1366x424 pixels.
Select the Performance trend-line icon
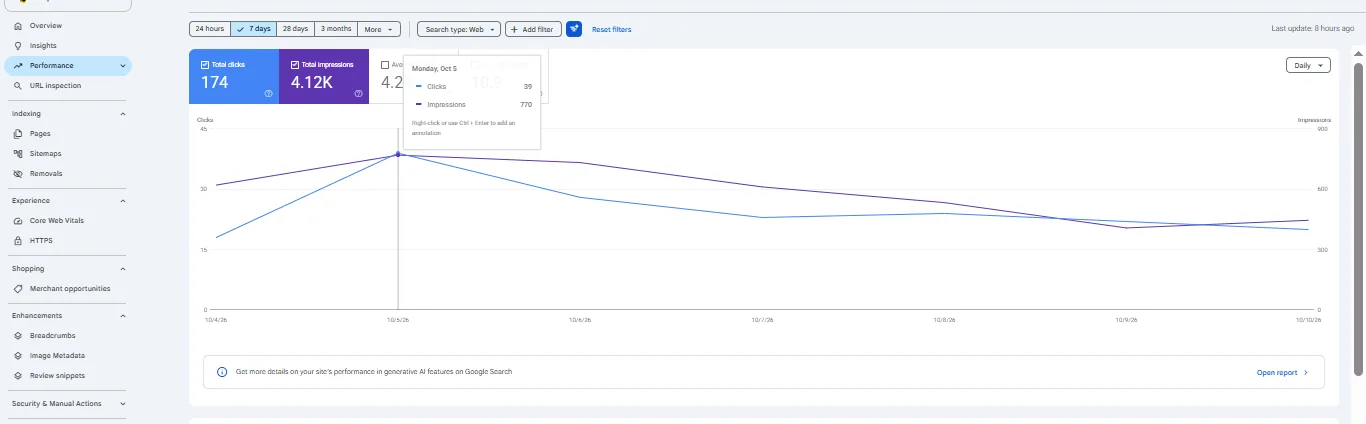[x=19, y=66]
